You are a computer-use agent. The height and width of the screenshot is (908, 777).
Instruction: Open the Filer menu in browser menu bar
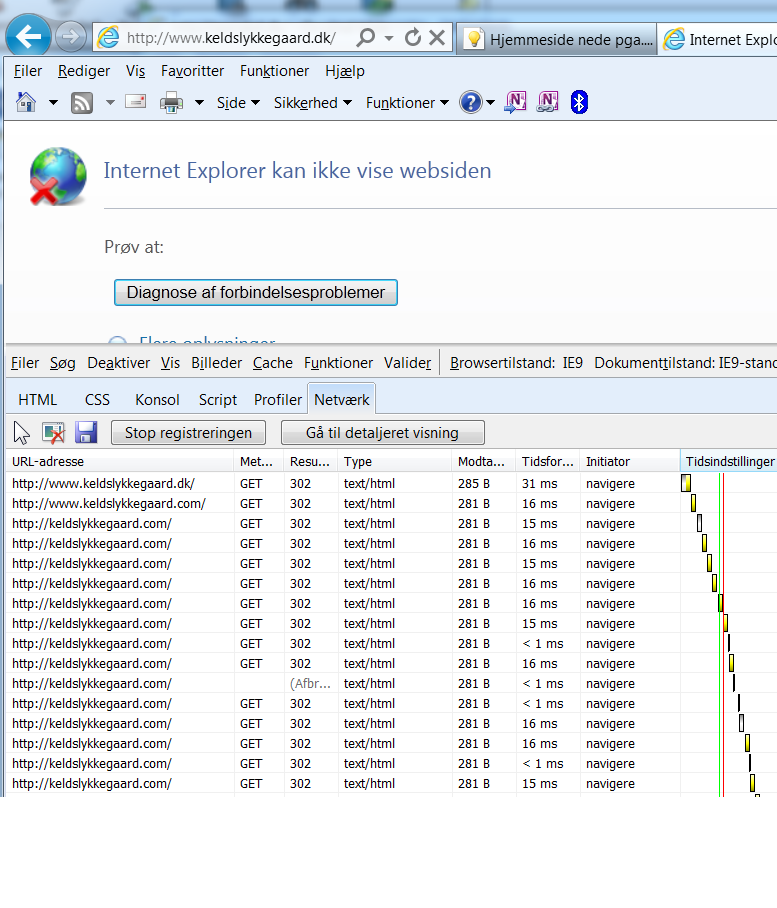pos(28,71)
